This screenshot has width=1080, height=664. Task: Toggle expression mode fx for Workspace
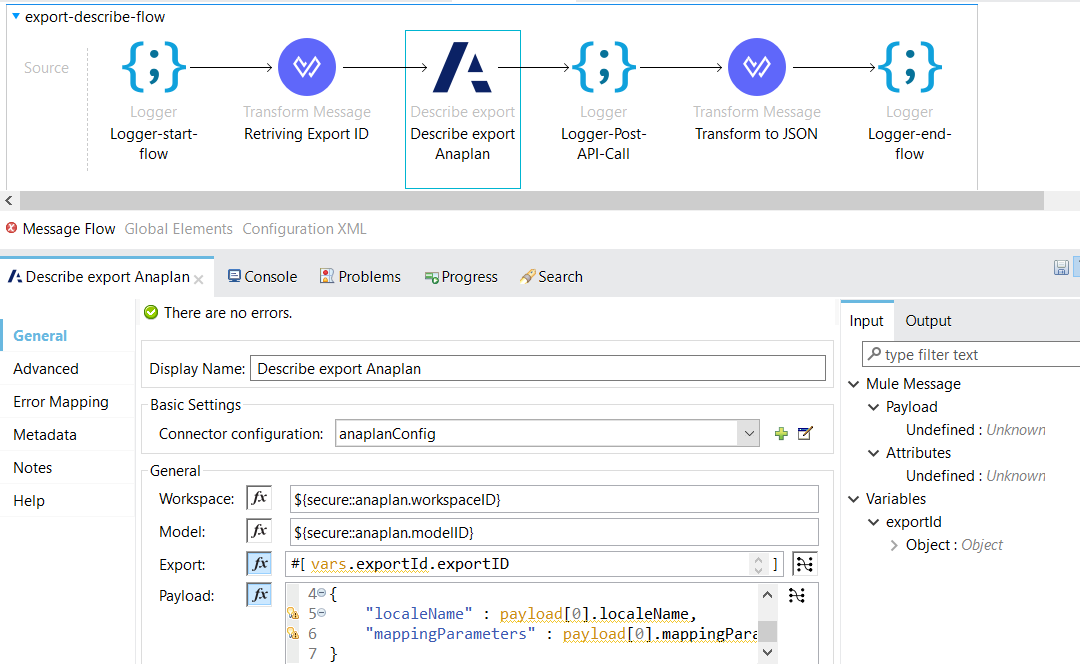point(259,498)
